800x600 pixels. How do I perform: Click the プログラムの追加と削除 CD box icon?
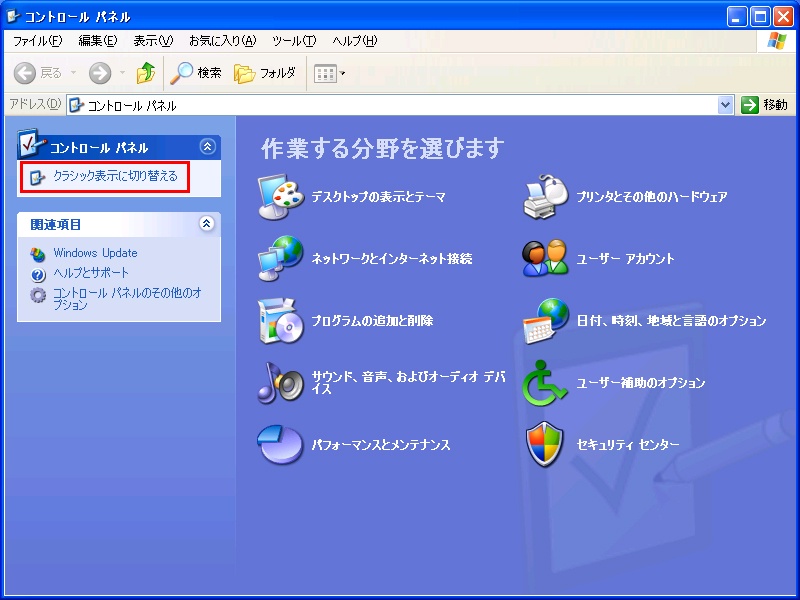[x=279, y=321]
